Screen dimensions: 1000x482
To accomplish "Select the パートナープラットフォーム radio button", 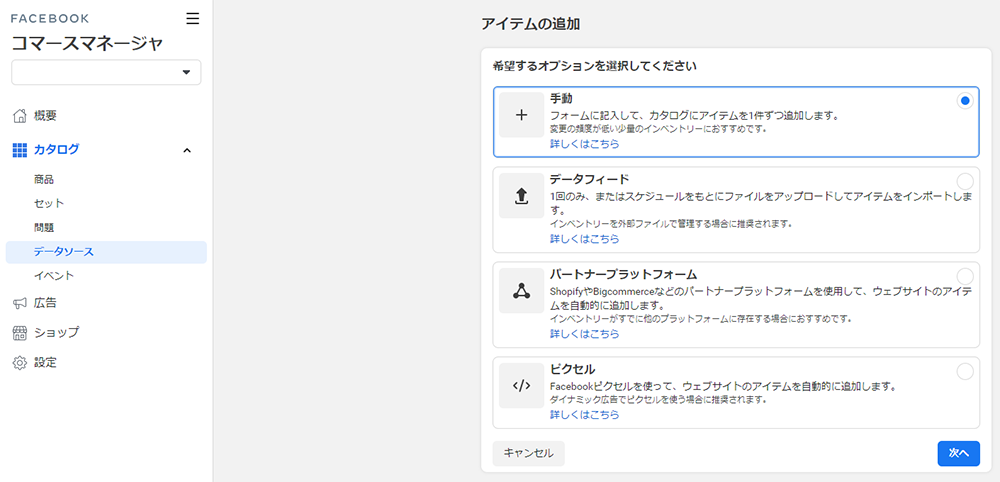I will tap(965, 276).
